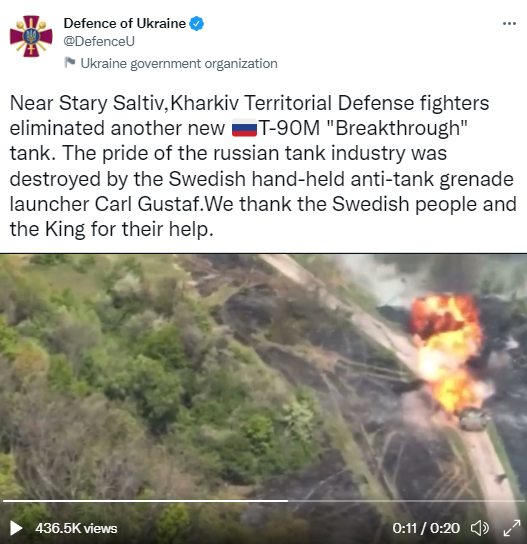Click the explosion fireball in the video
The width and height of the screenshot is (527, 544).
446,350
